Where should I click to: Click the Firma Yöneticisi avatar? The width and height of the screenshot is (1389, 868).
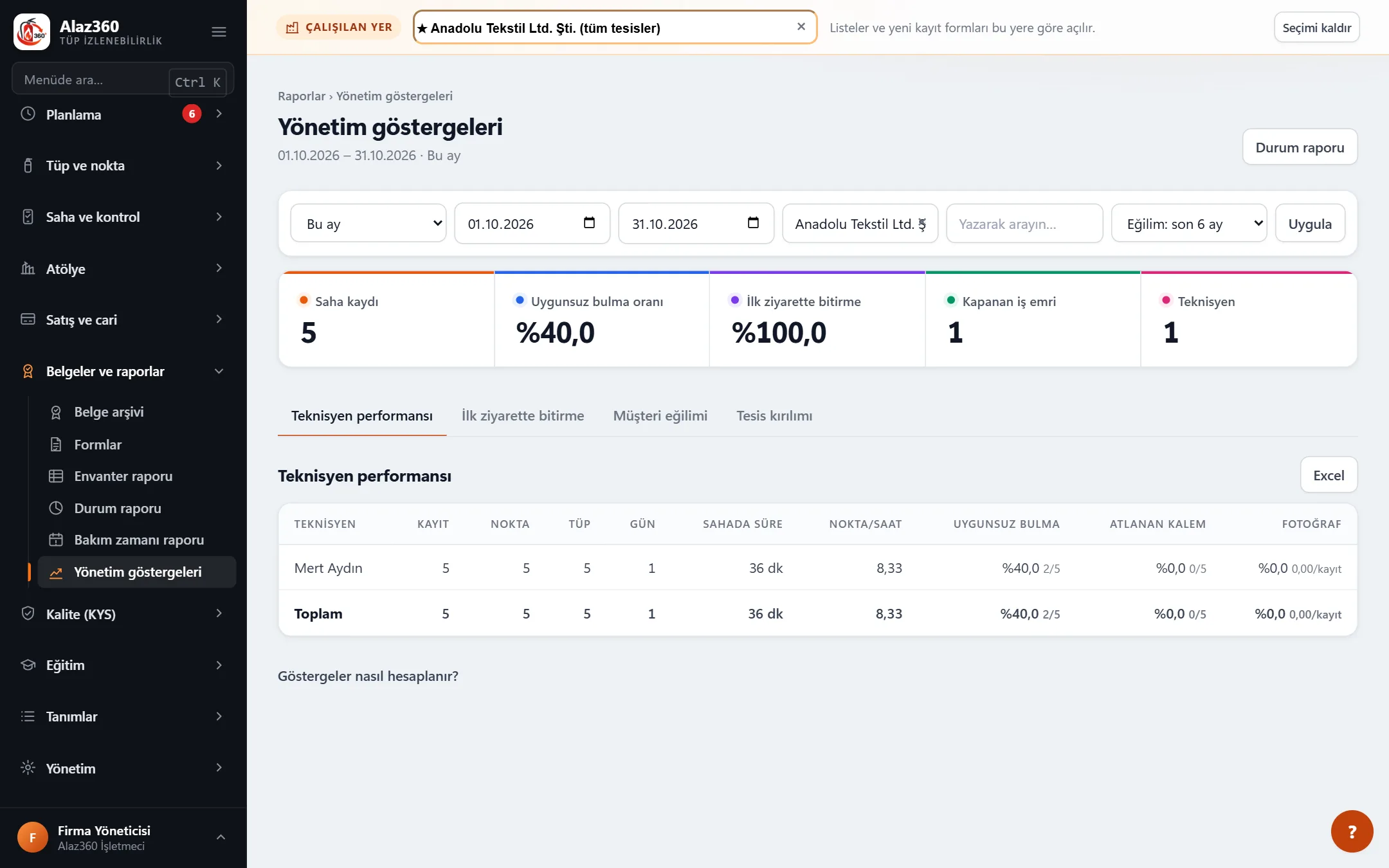point(33,837)
